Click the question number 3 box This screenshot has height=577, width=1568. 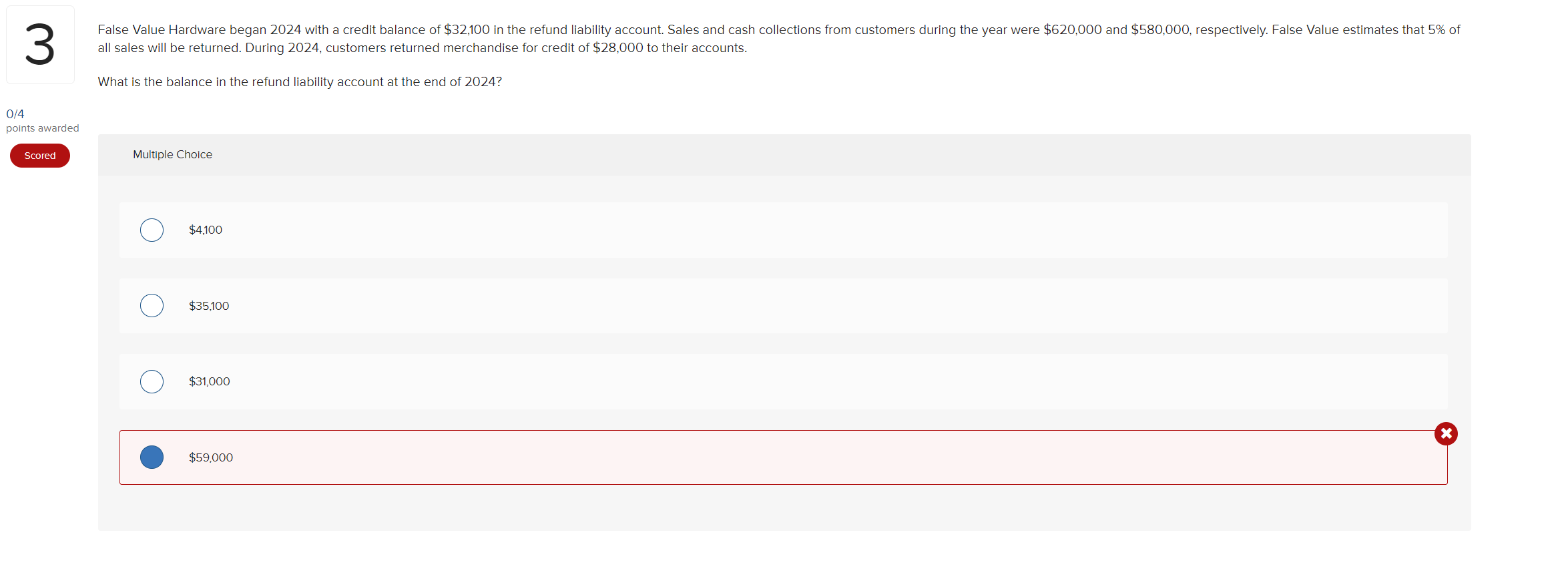coord(40,44)
